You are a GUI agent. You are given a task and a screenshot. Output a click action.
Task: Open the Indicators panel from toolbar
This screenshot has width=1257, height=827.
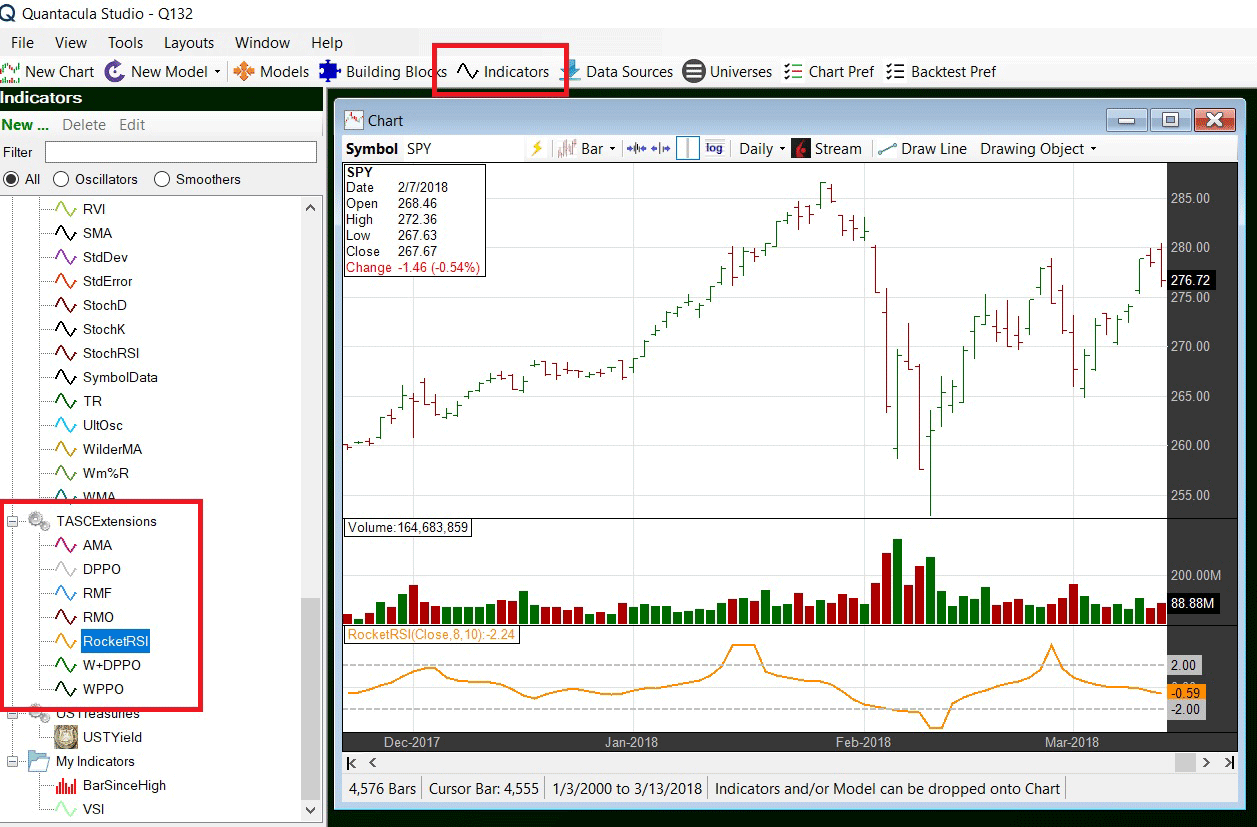[503, 72]
